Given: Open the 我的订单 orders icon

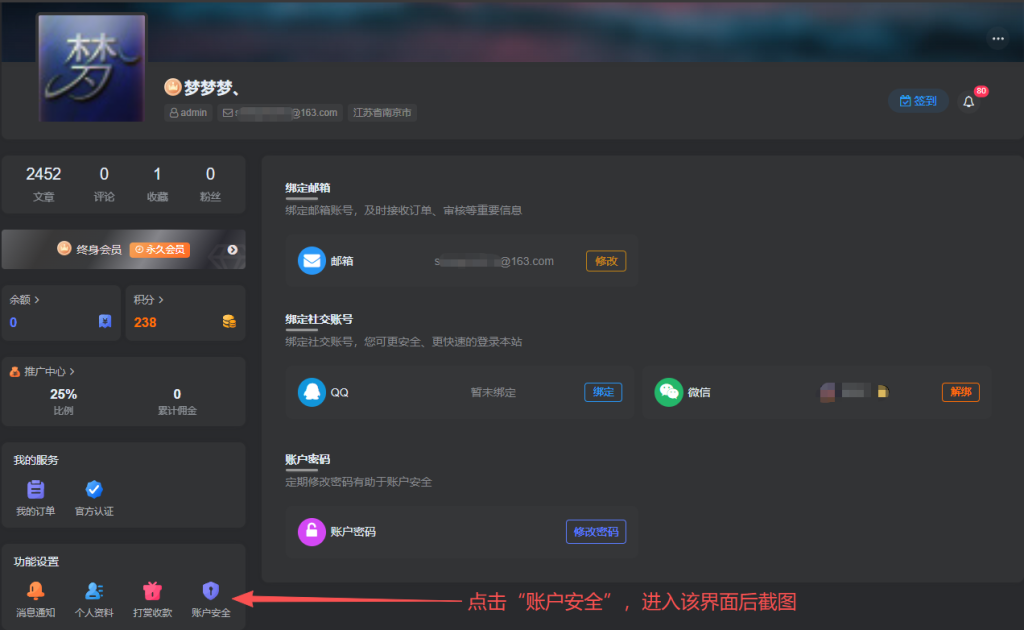Looking at the screenshot, I should click(x=35, y=489).
